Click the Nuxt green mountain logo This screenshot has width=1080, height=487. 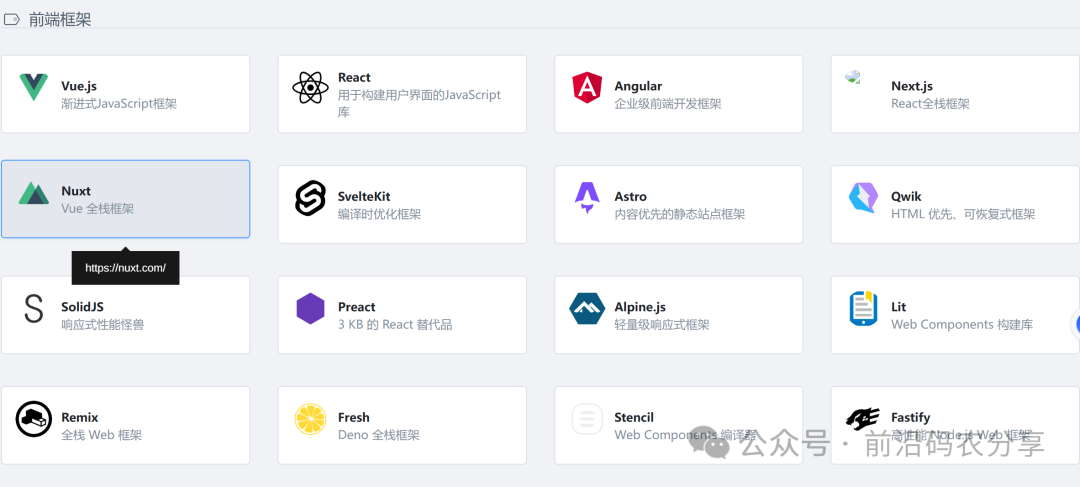34,194
